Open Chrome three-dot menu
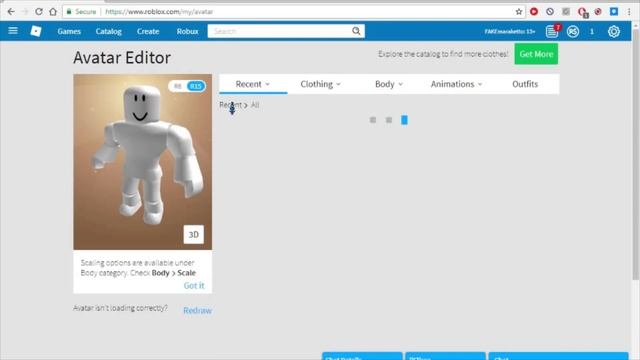The height and width of the screenshot is (360, 640). (x=629, y=11)
